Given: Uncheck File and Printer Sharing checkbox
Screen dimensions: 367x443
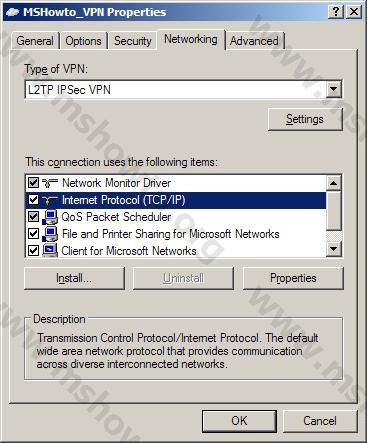Looking at the screenshot, I should tap(33, 234).
